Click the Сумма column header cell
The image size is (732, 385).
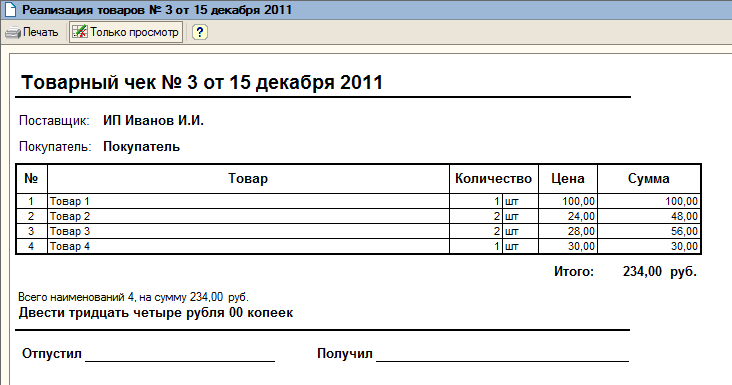[649, 179]
